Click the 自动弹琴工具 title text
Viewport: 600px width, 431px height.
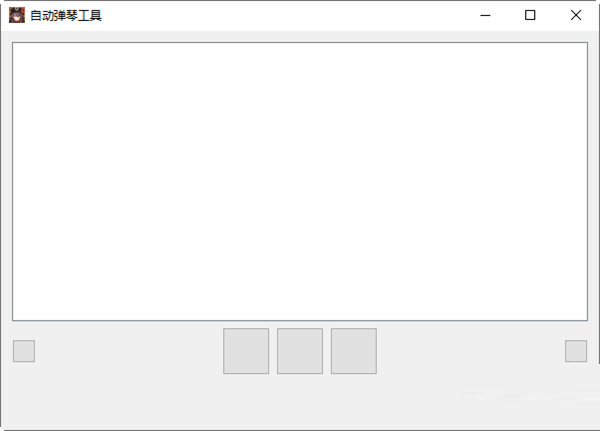pyautogui.click(x=66, y=16)
